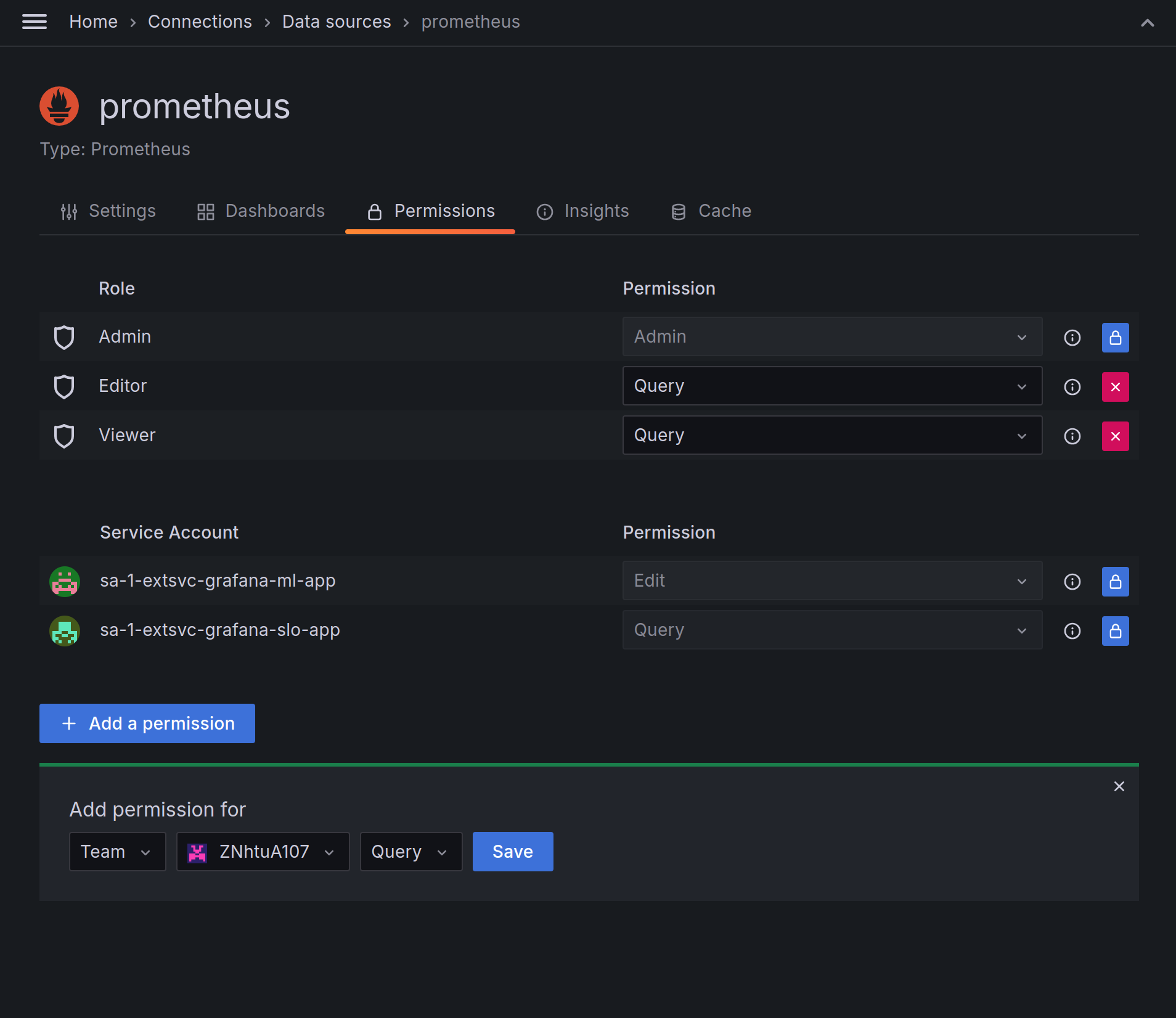Close the Add permission for panel

1118,786
